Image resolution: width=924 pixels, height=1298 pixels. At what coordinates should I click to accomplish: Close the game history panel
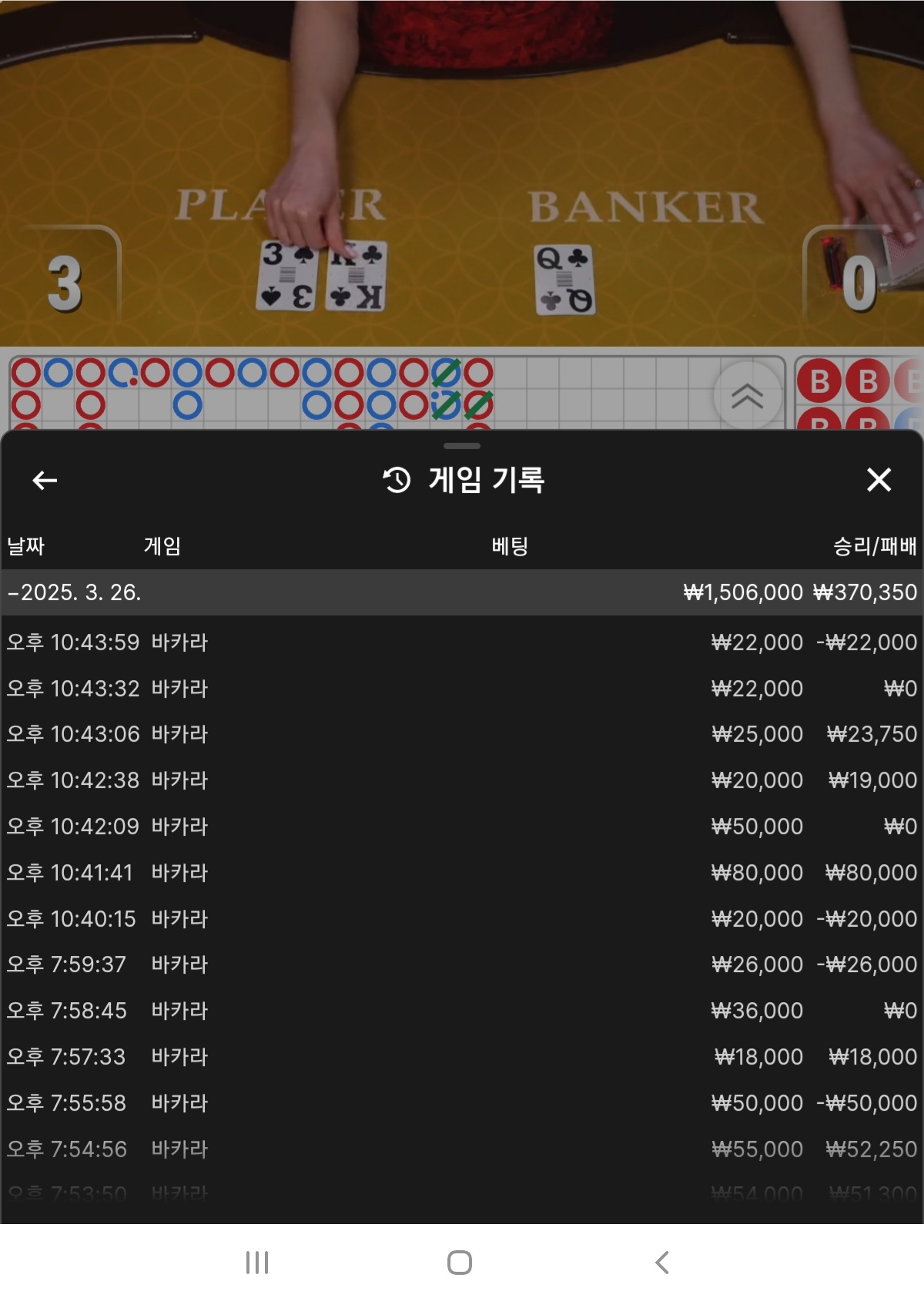click(x=879, y=480)
